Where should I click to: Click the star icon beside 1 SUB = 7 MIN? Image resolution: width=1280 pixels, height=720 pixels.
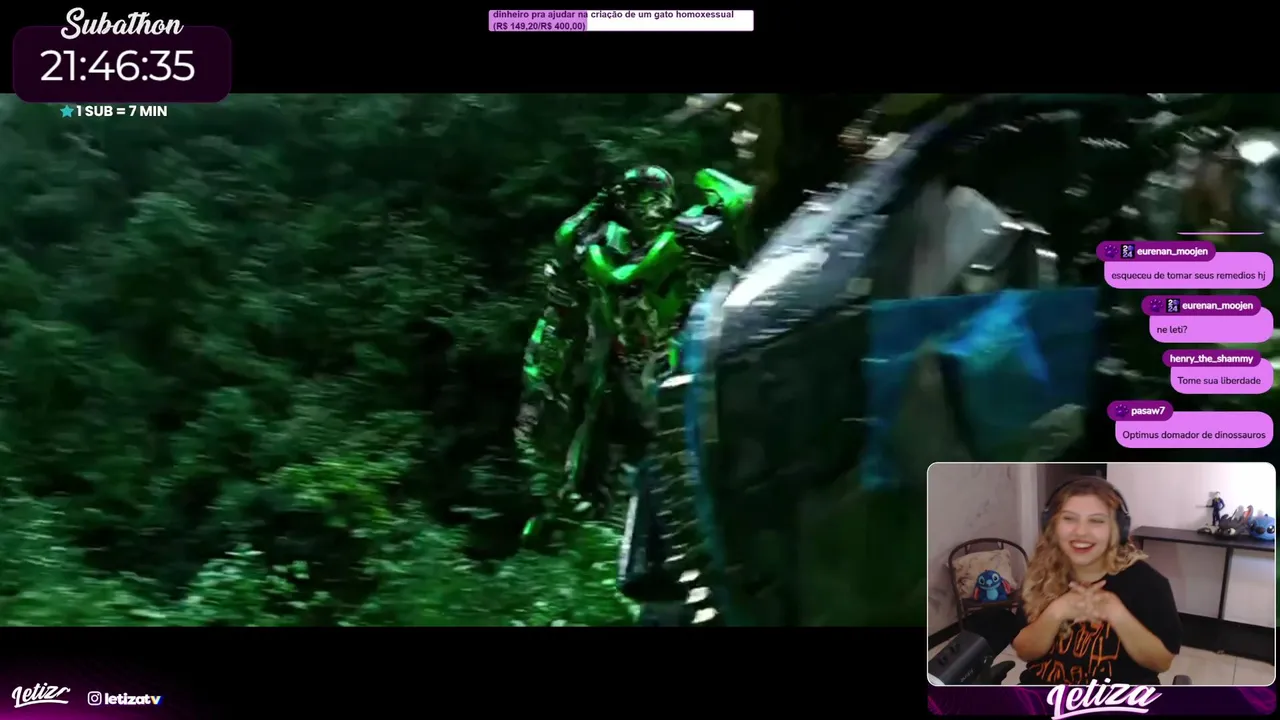coord(67,111)
